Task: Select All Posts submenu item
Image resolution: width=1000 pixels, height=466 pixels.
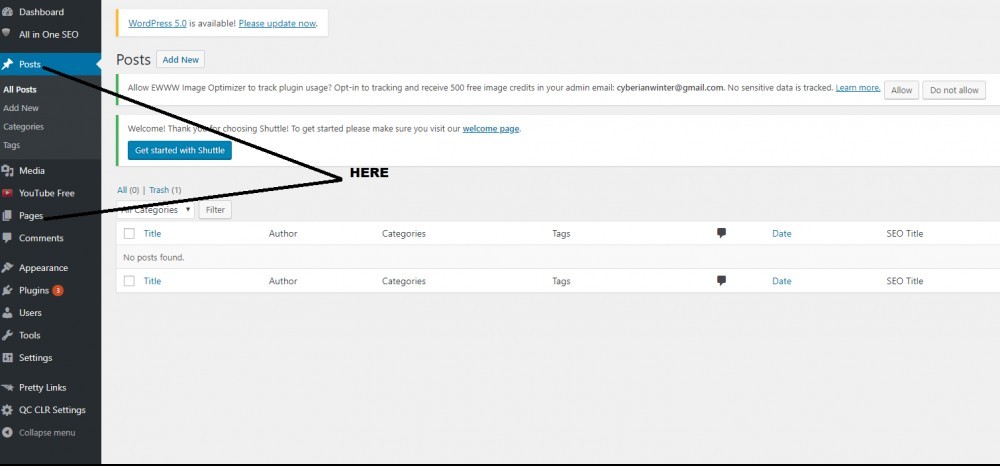Action: click(x=20, y=90)
